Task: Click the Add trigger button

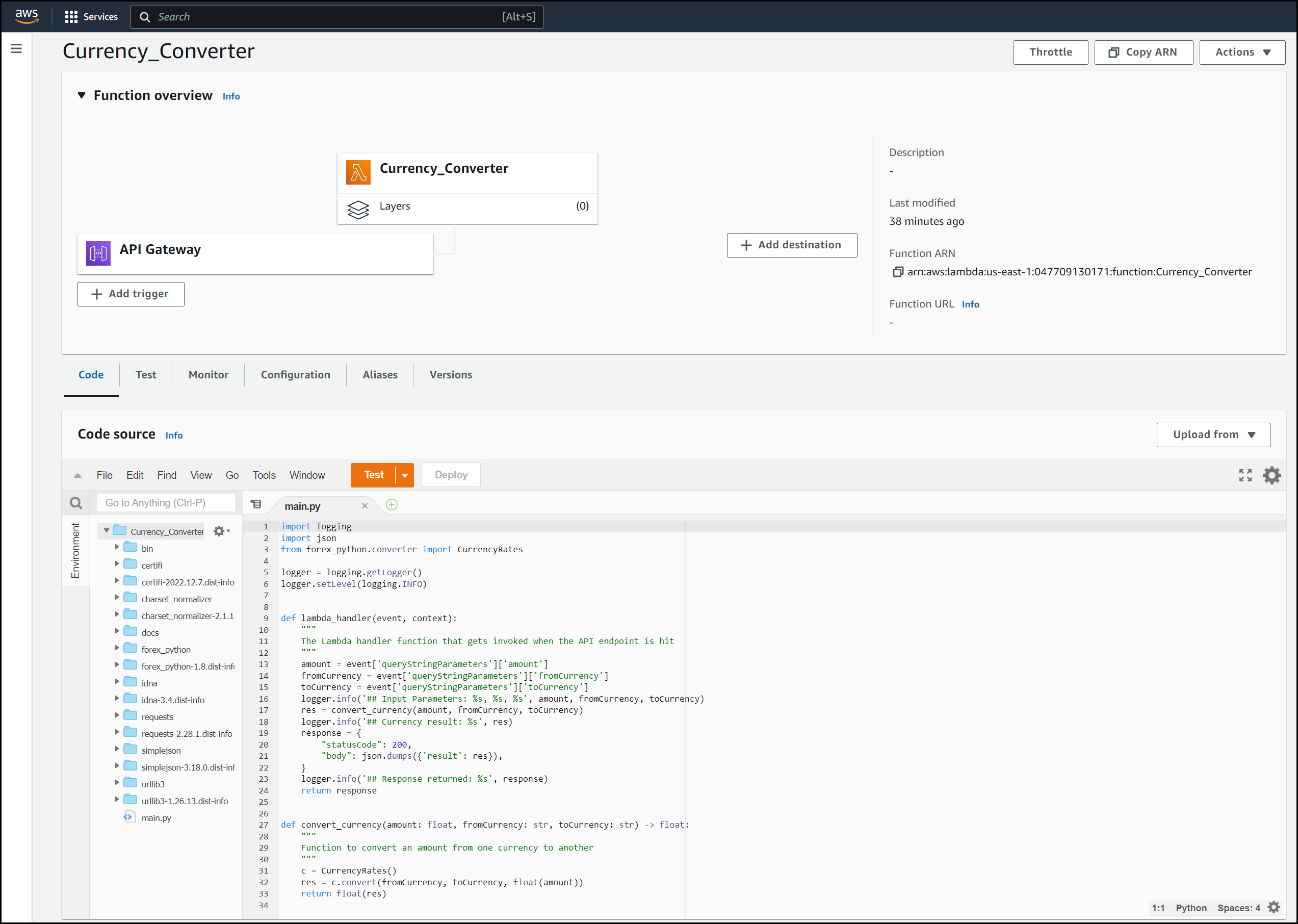Action: 131,294
